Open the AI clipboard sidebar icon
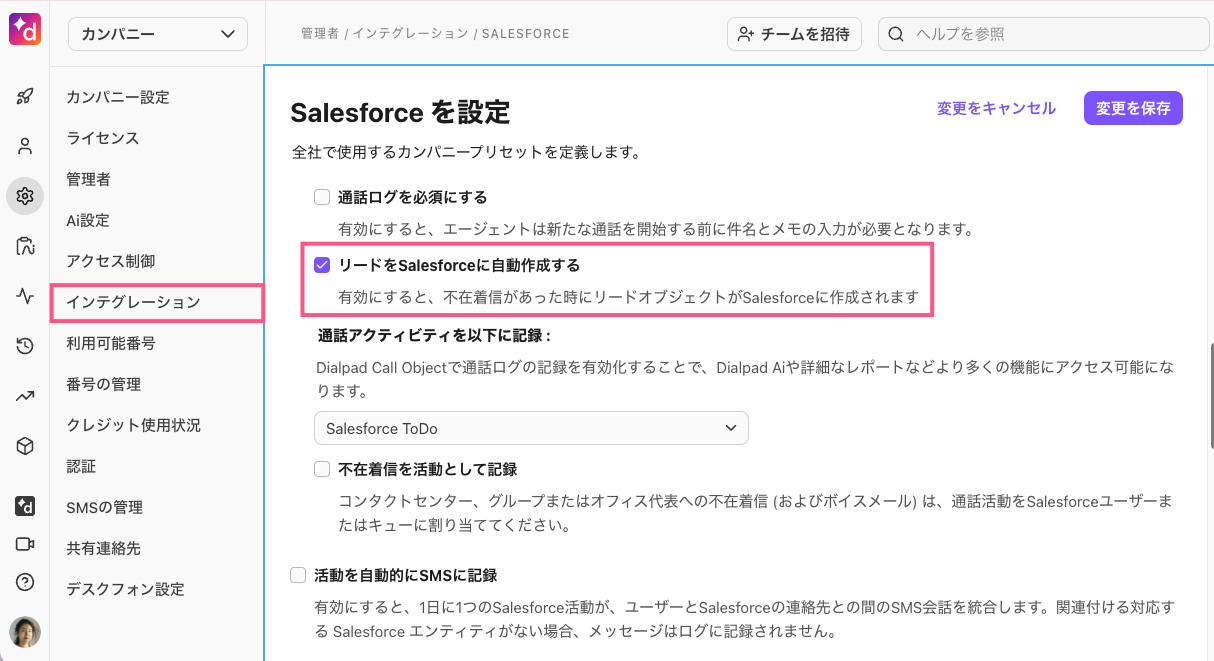The width and height of the screenshot is (1214, 661). [25, 246]
